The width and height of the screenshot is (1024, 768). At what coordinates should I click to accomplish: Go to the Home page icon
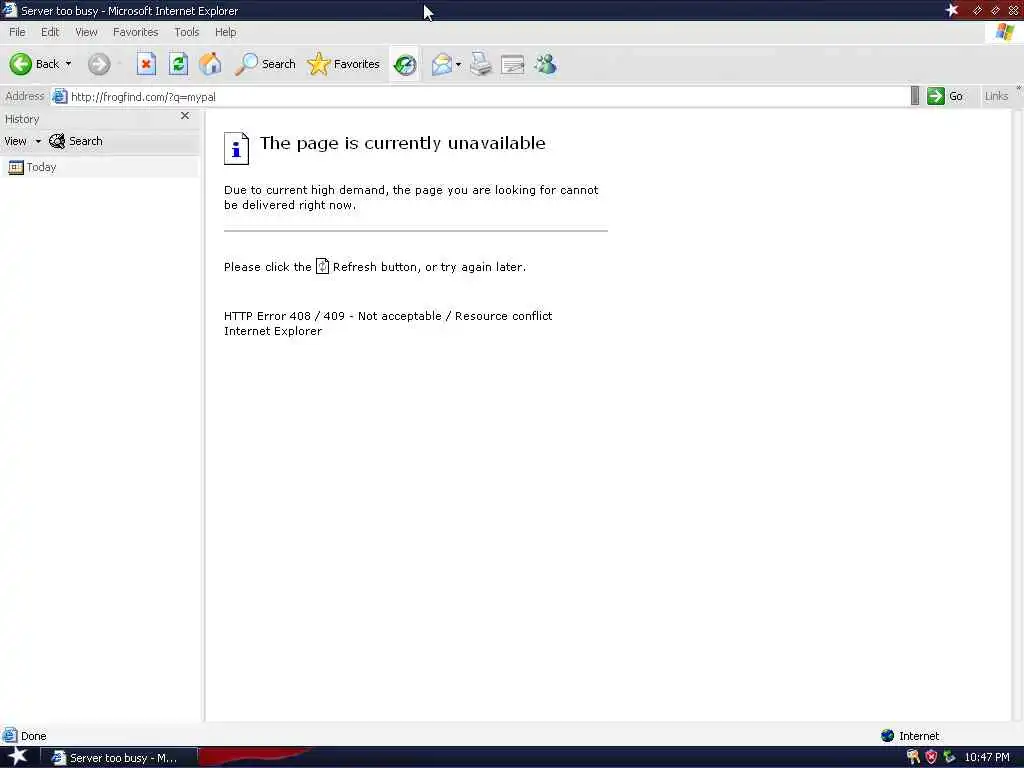tap(210, 64)
